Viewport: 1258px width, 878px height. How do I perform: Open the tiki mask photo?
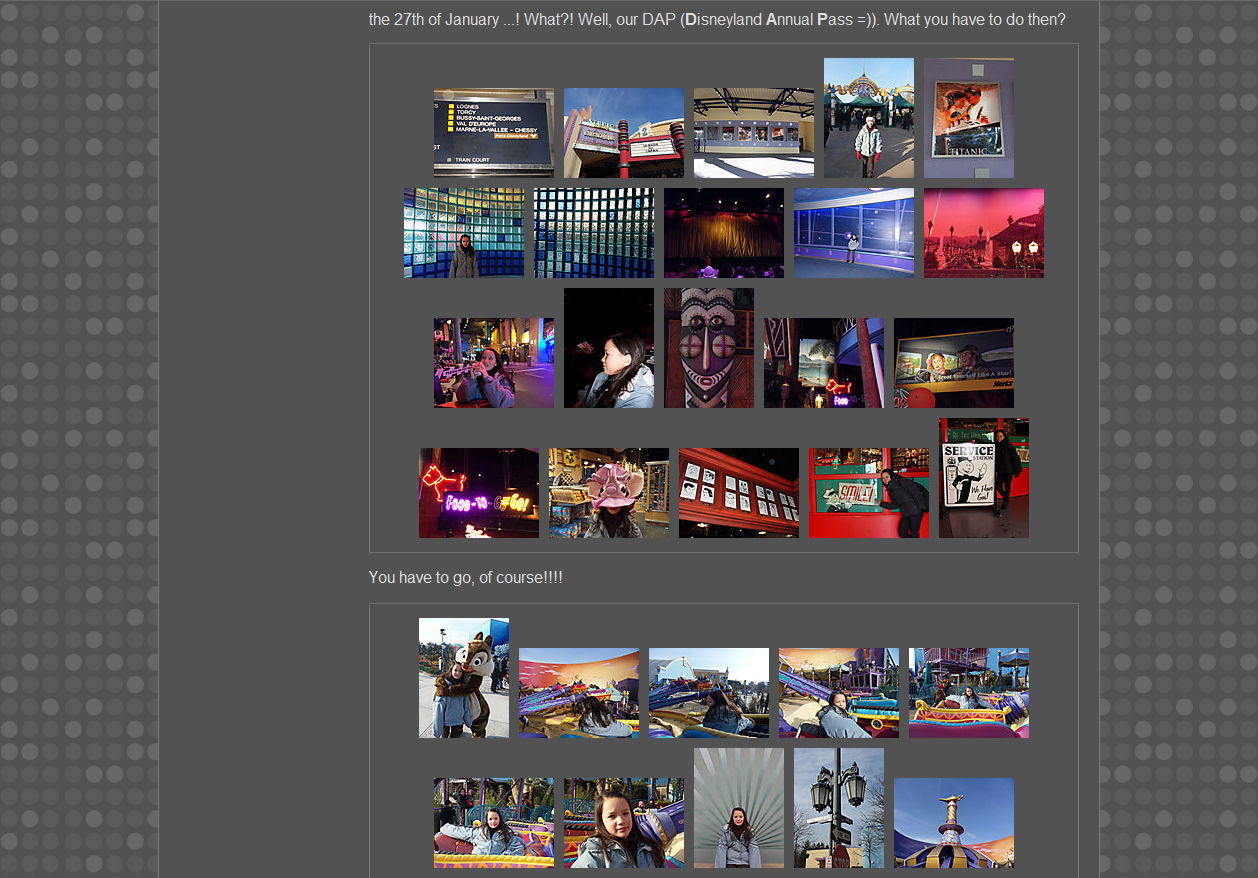coord(708,348)
